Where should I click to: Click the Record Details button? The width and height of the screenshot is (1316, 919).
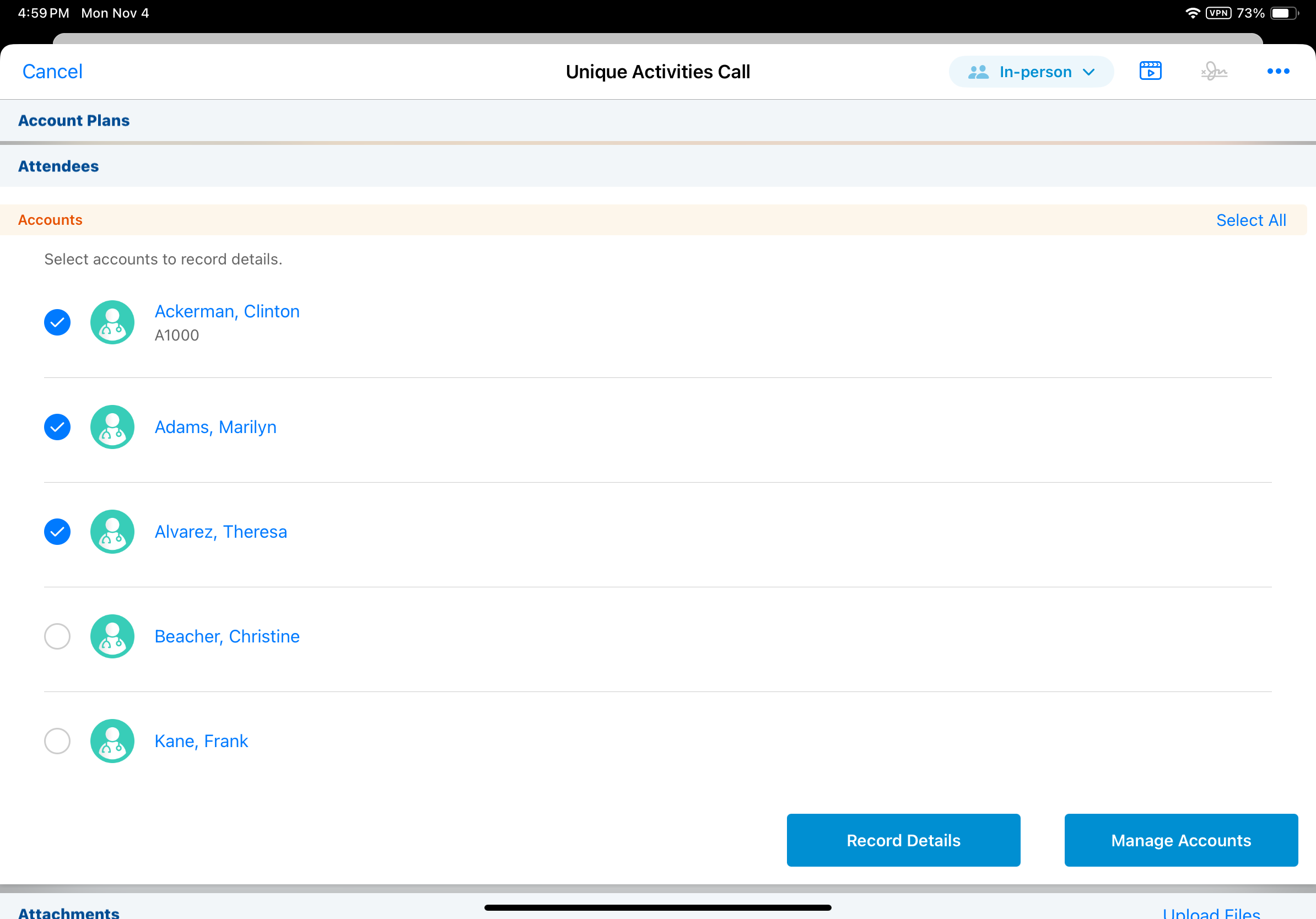point(903,840)
